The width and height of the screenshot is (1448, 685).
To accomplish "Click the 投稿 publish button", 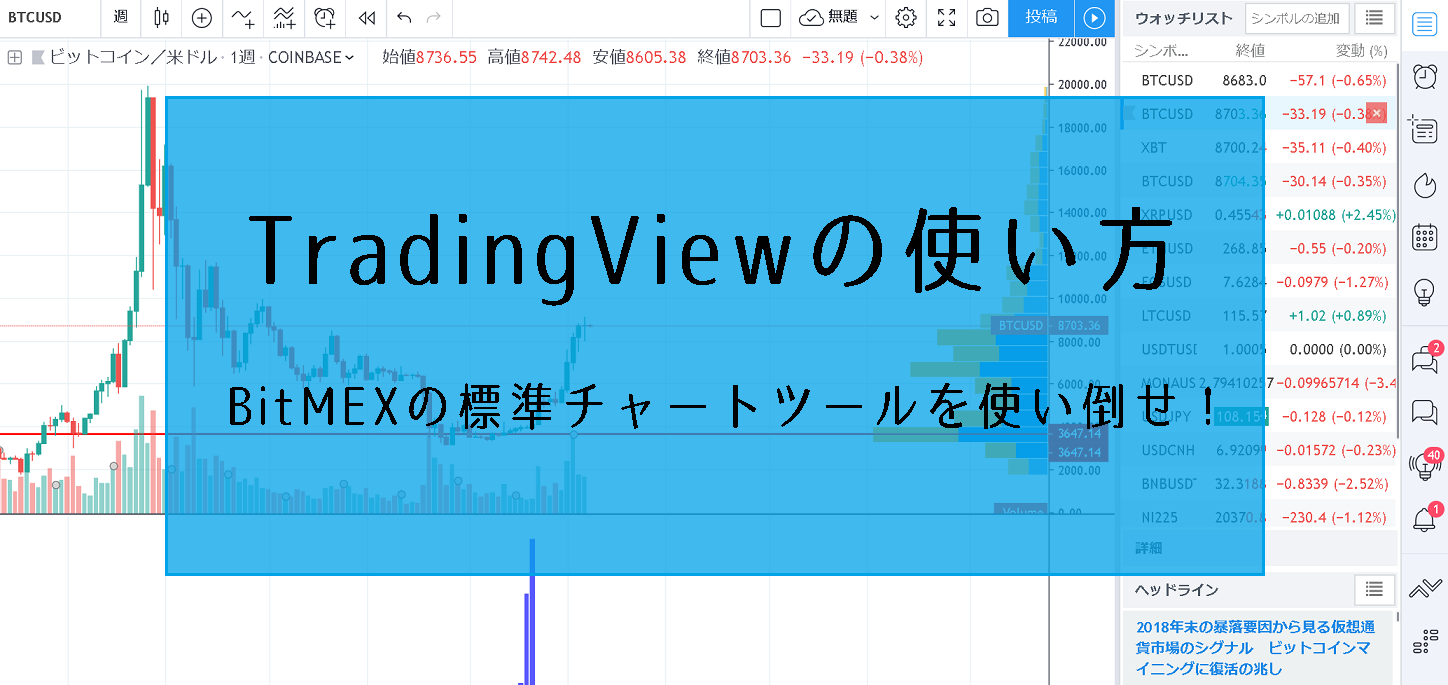I will [x=1040, y=18].
